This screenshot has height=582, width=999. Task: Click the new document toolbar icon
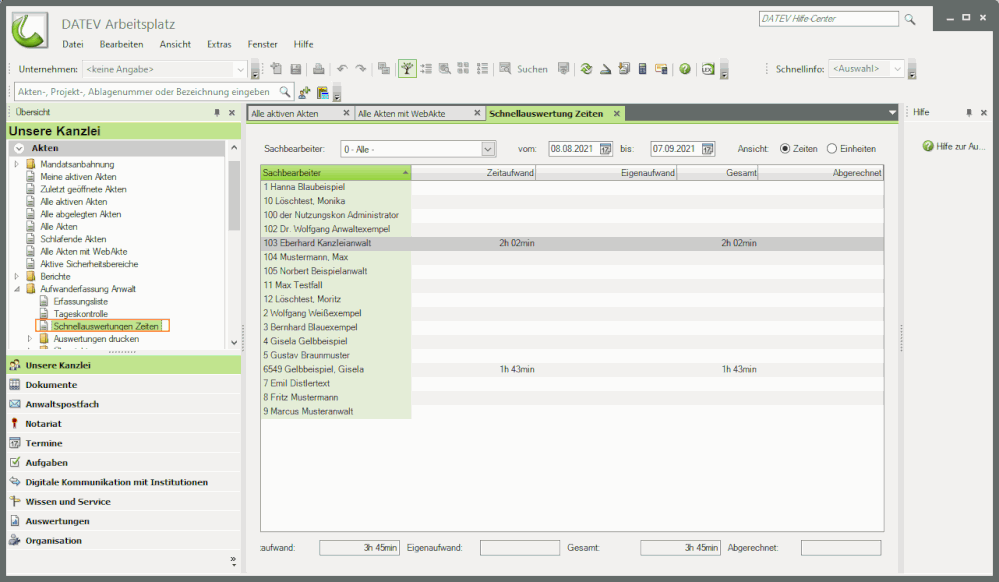point(276,69)
